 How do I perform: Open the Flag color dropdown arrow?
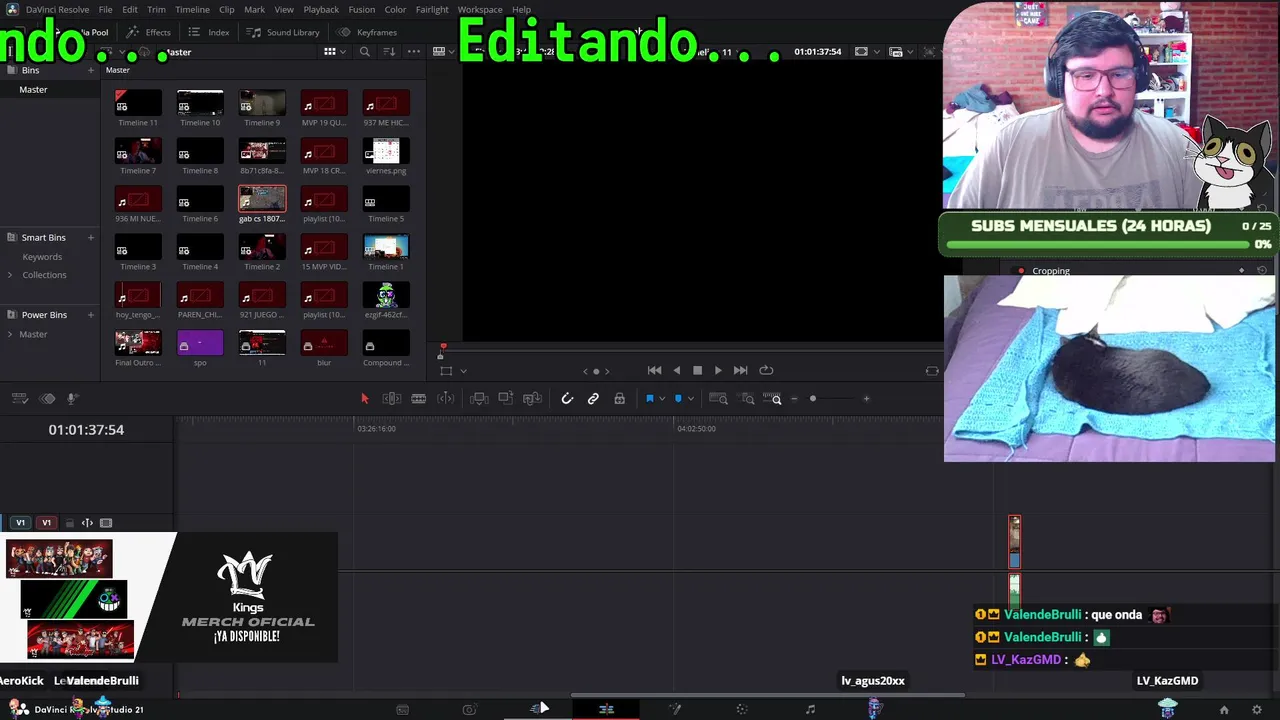click(x=663, y=399)
